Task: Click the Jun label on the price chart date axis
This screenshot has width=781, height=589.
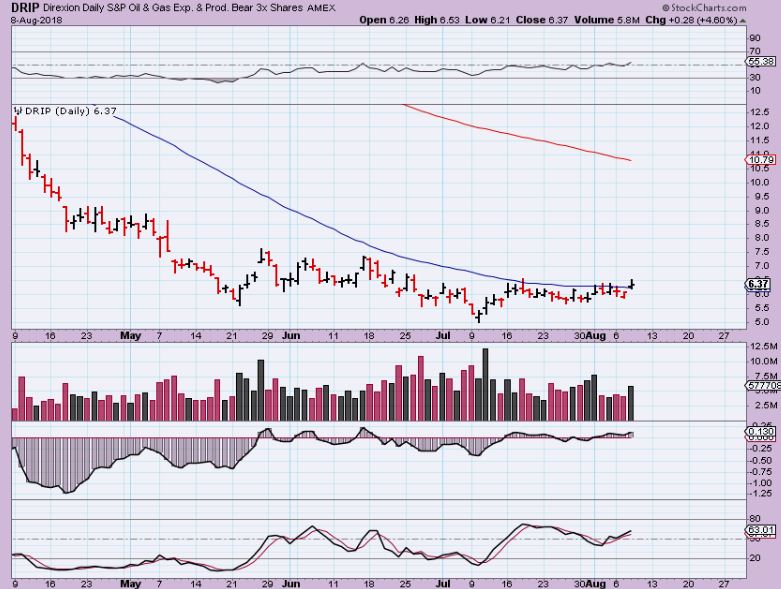Action: pyautogui.click(x=291, y=336)
